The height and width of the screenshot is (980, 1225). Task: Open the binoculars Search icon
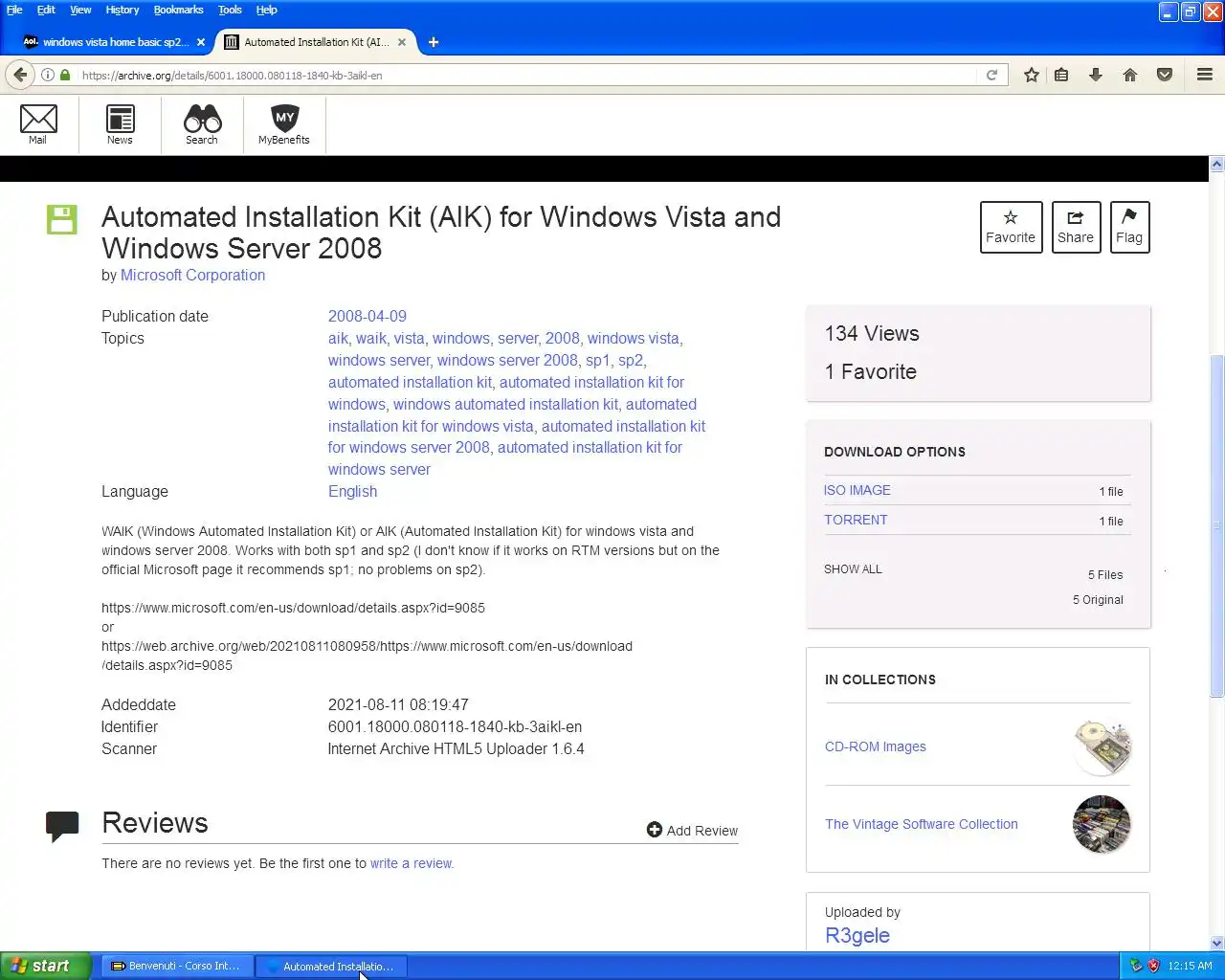point(202,123)
